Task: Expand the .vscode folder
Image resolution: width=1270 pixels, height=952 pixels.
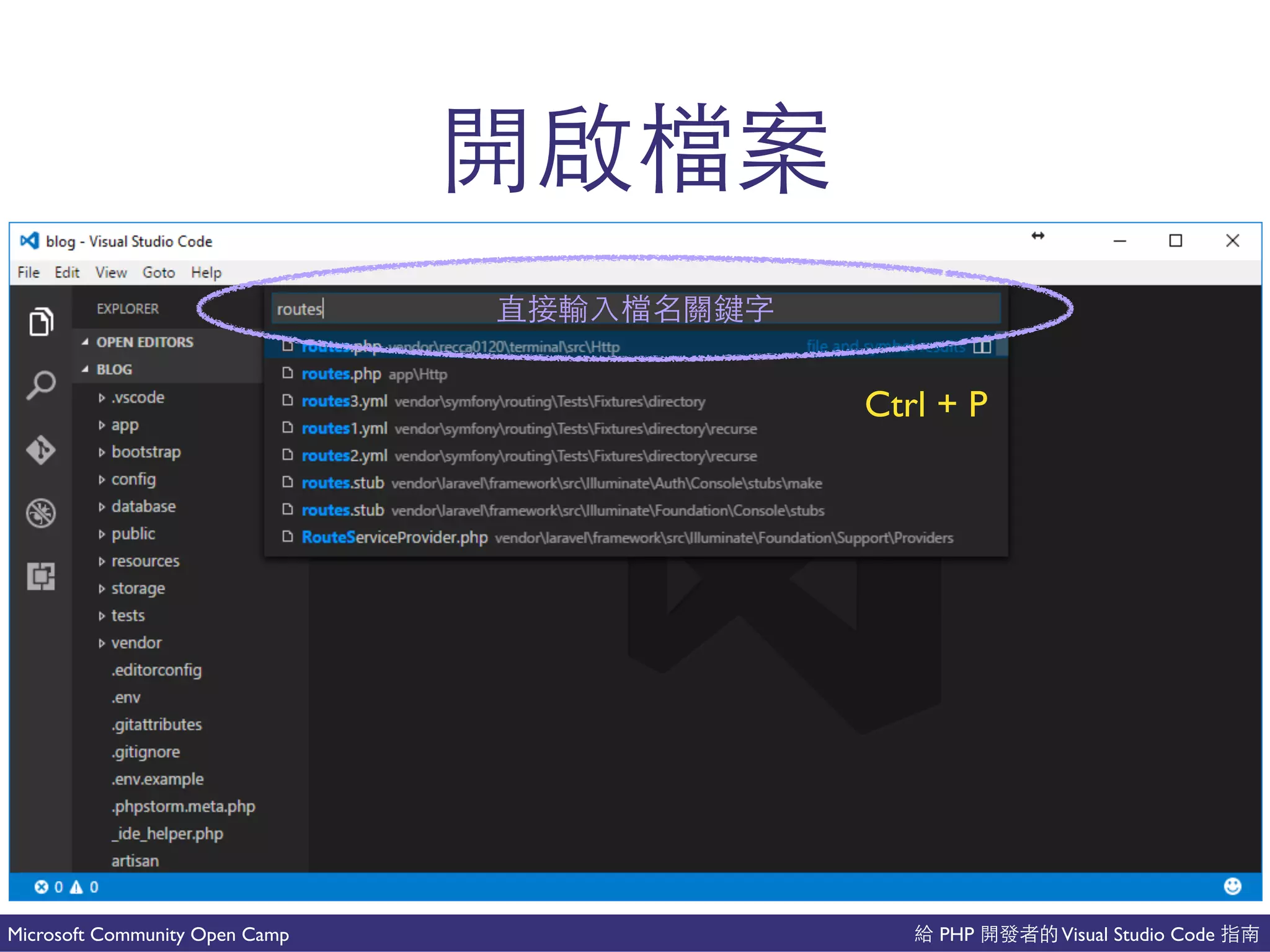Action: [x=167, y=397]
